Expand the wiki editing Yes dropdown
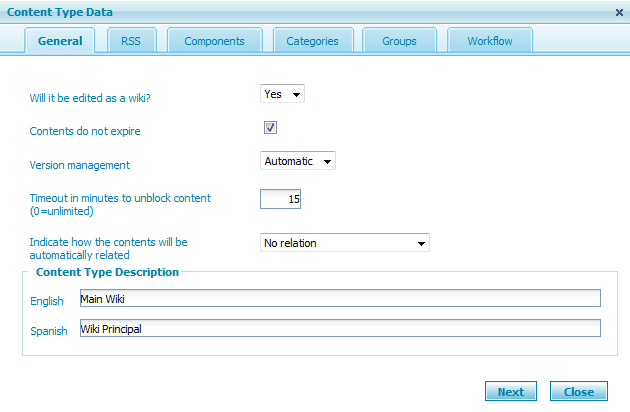Screen dimensions: 630x412 (x=282, y=94)
